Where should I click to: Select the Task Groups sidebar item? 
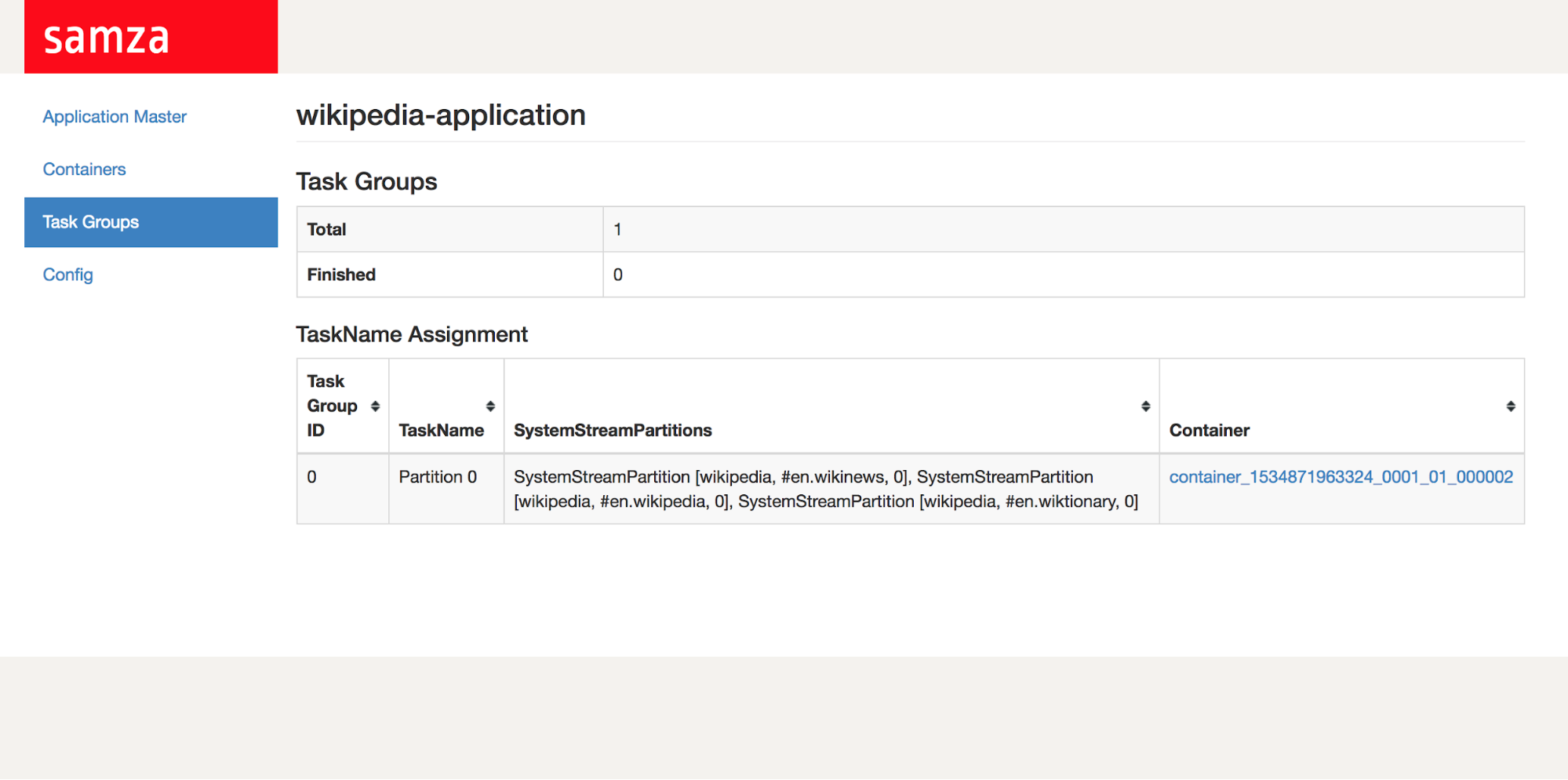pyautogui.click(x=91, y=222)
